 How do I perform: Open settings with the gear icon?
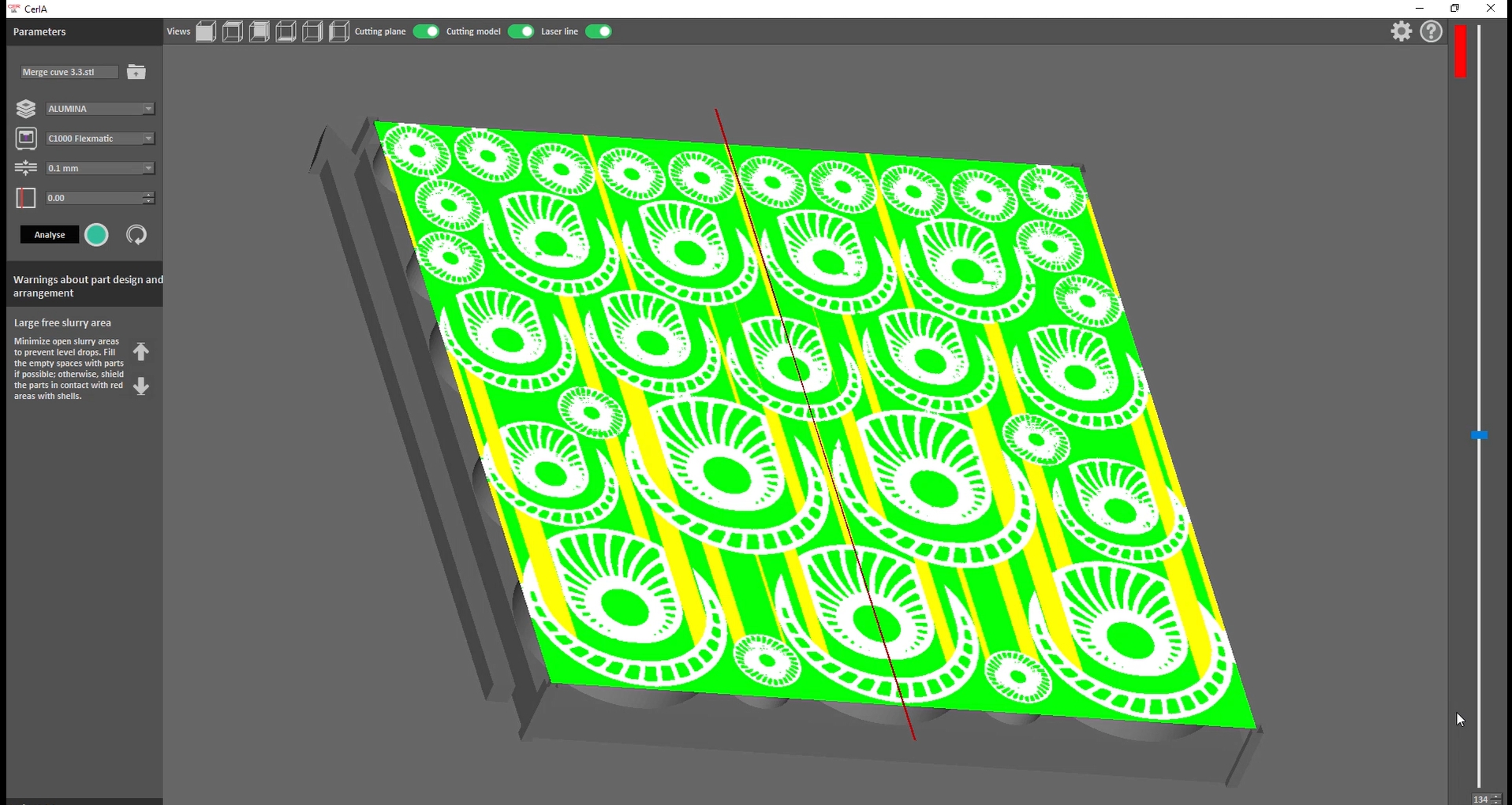tap(1401, 32)
